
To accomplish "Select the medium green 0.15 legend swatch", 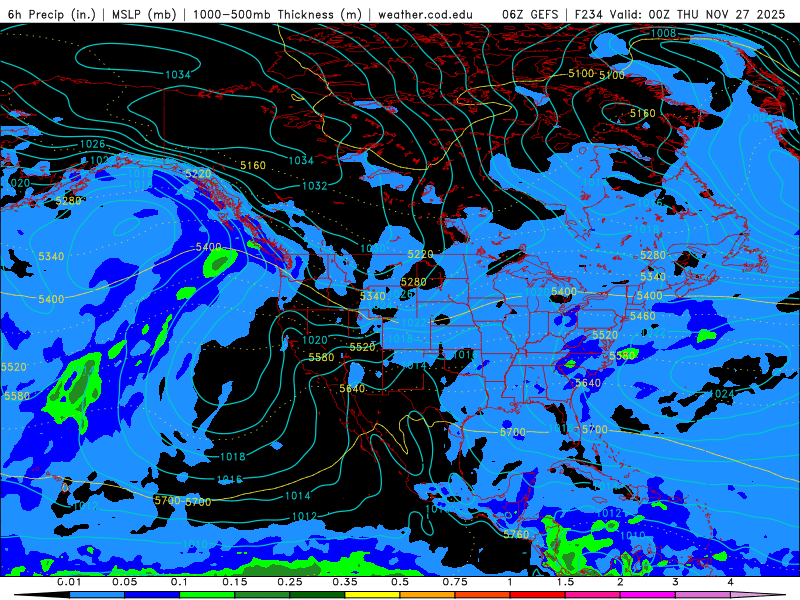I will [262, 595].
